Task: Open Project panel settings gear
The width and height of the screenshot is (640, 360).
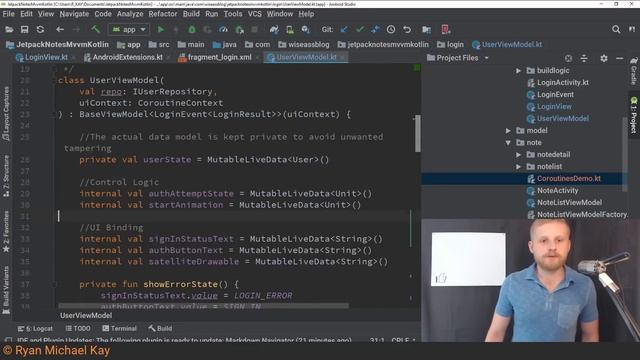Action: click(604, 58)
